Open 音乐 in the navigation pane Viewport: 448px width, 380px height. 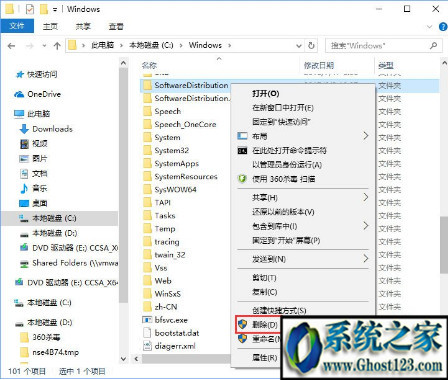click(40, 188)
